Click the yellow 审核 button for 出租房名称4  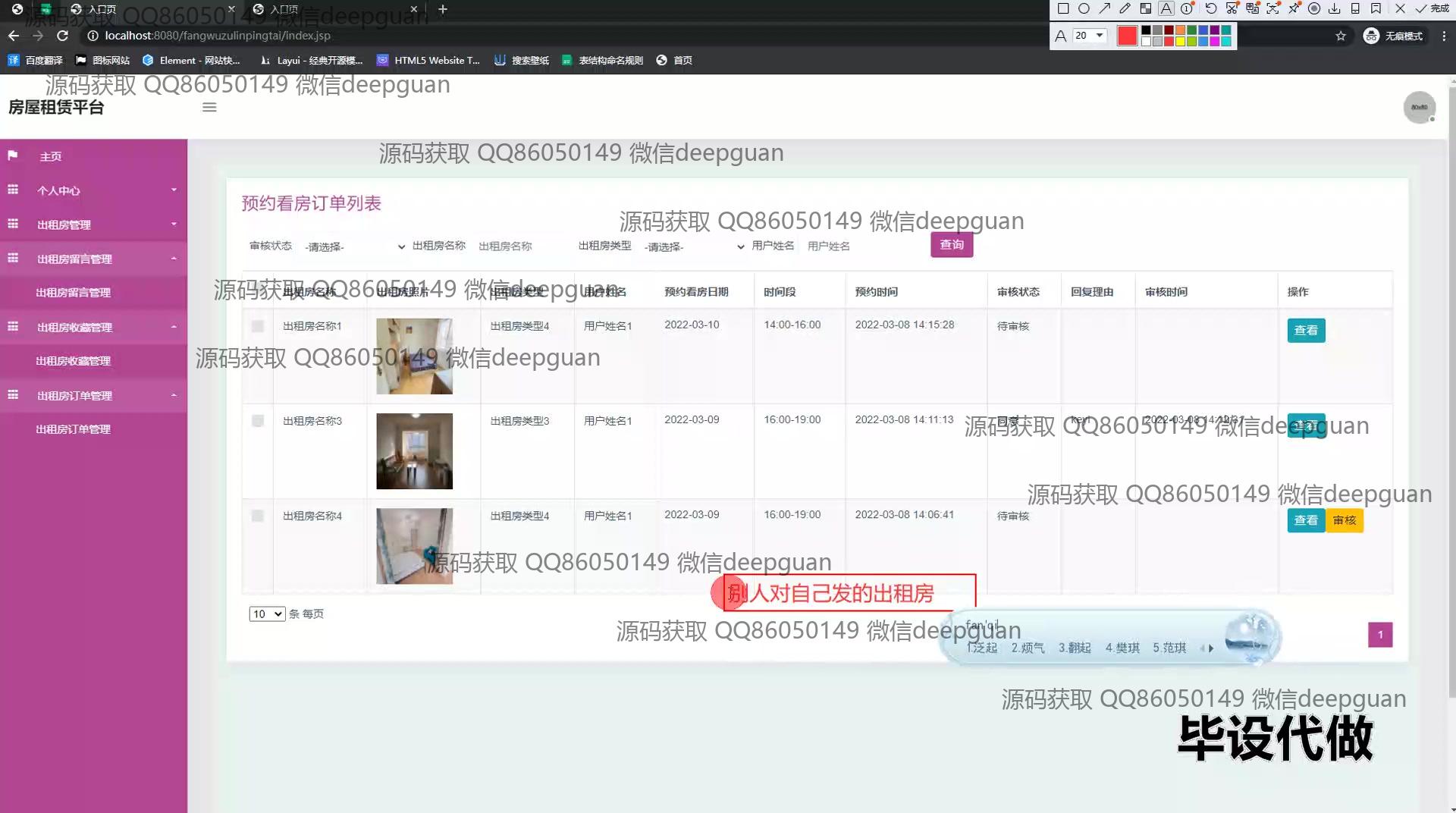tap(1345, 520)
